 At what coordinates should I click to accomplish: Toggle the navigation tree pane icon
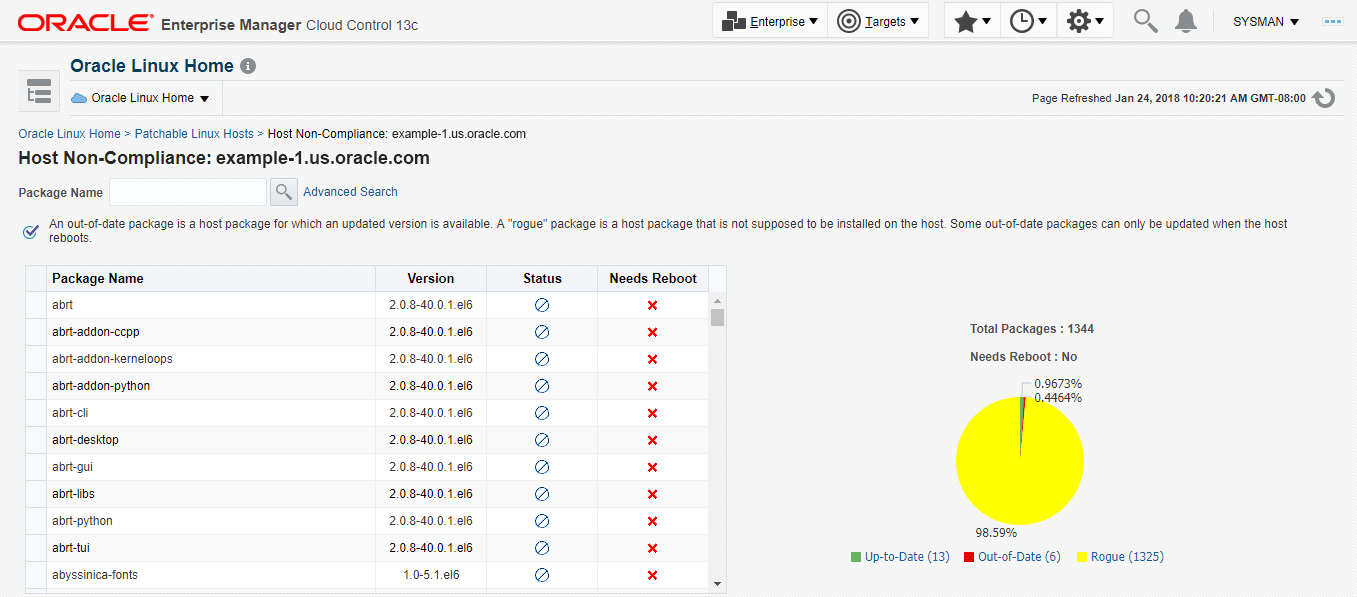39,92
